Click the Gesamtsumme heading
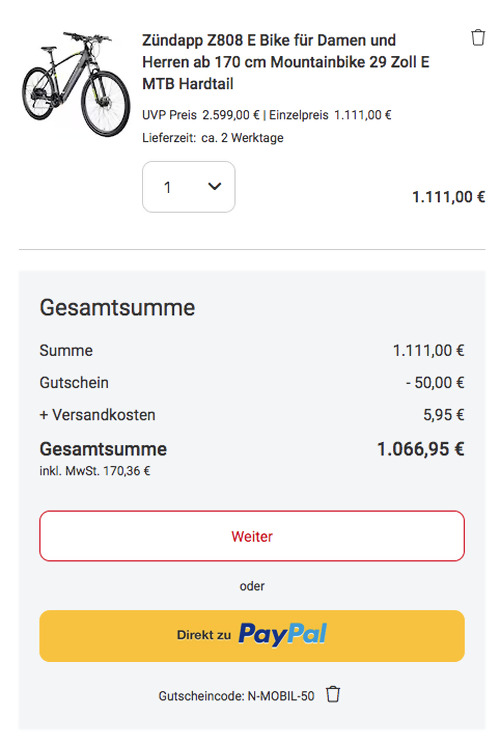The width and height of the screenshot is (500, 743). point(117,308)
